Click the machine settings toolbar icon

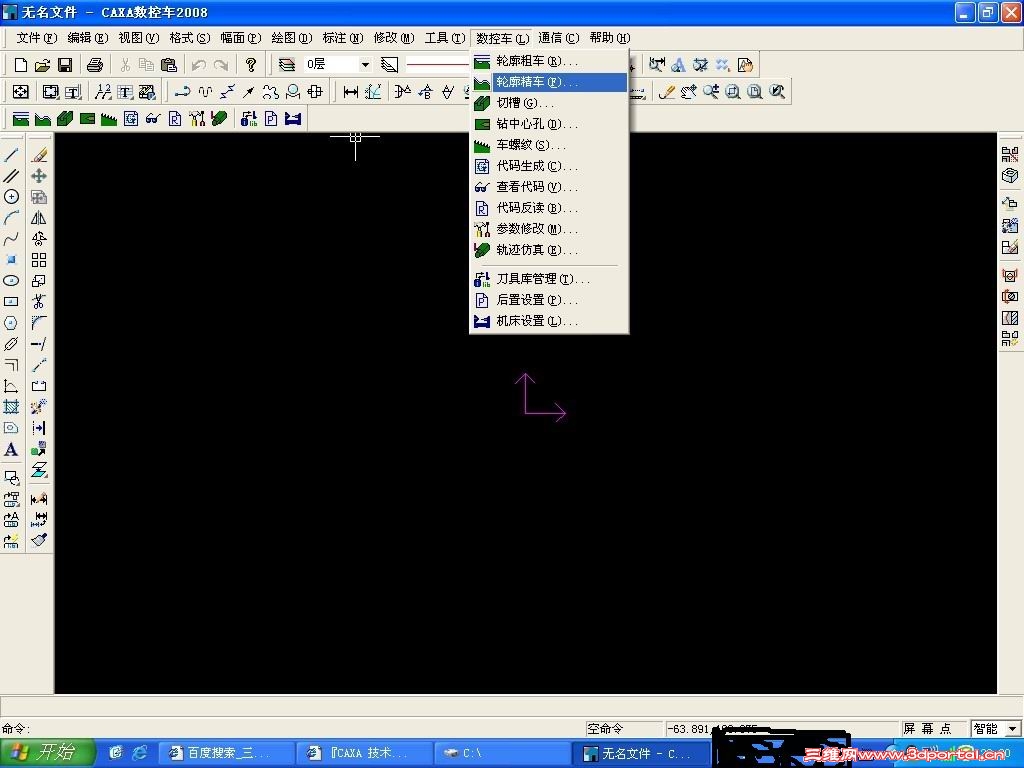point(293,119)
